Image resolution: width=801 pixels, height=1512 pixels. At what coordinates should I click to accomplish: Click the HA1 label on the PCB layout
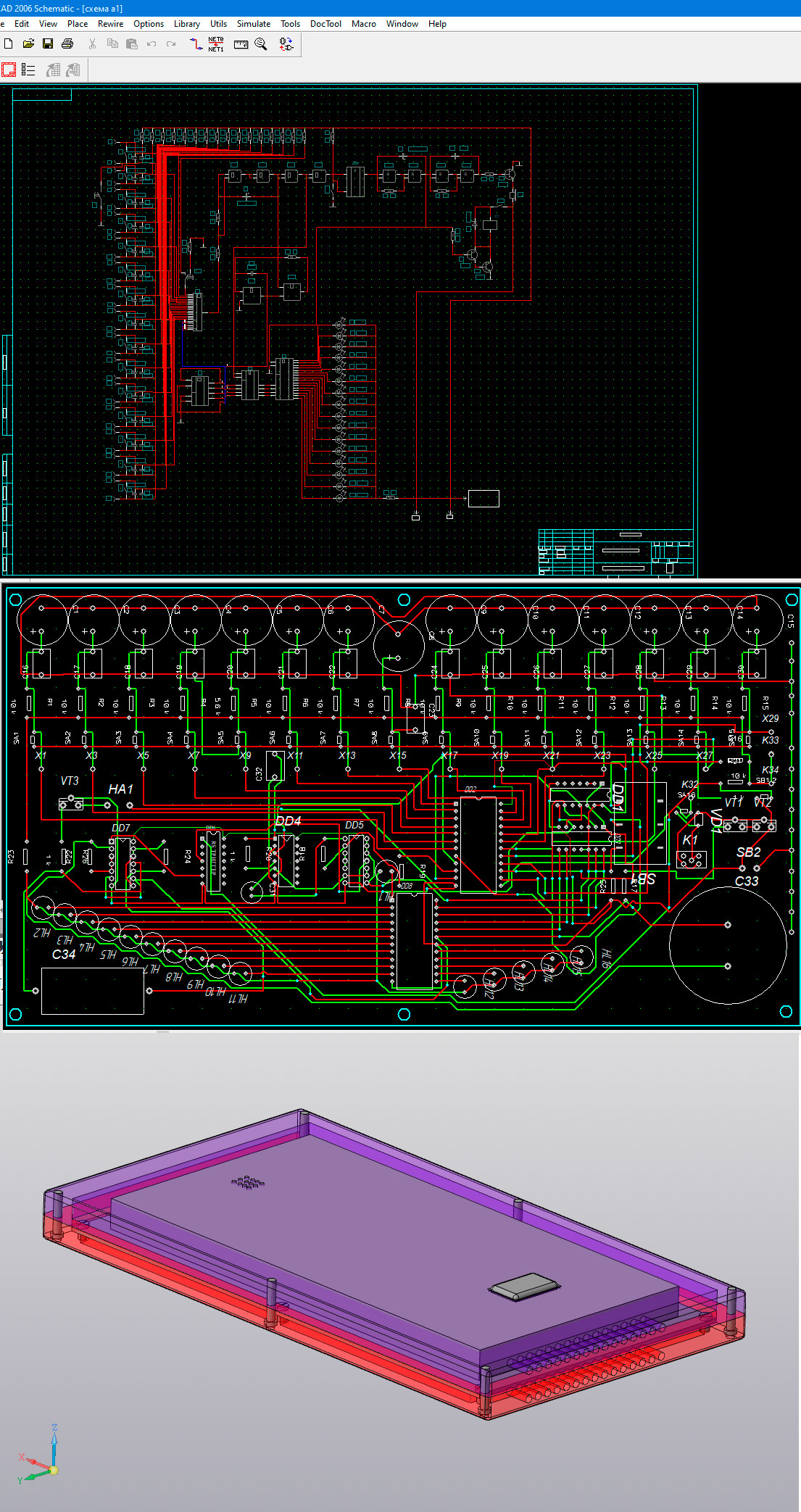[120, 789]
